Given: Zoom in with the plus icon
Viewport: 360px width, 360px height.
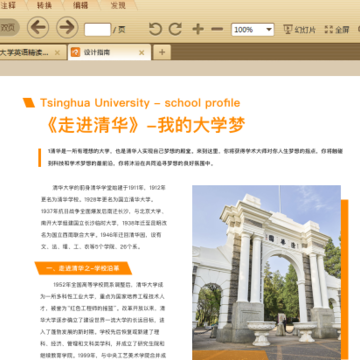Looking at the screenshot, I should pyautogui.click(x=198, y=29).
